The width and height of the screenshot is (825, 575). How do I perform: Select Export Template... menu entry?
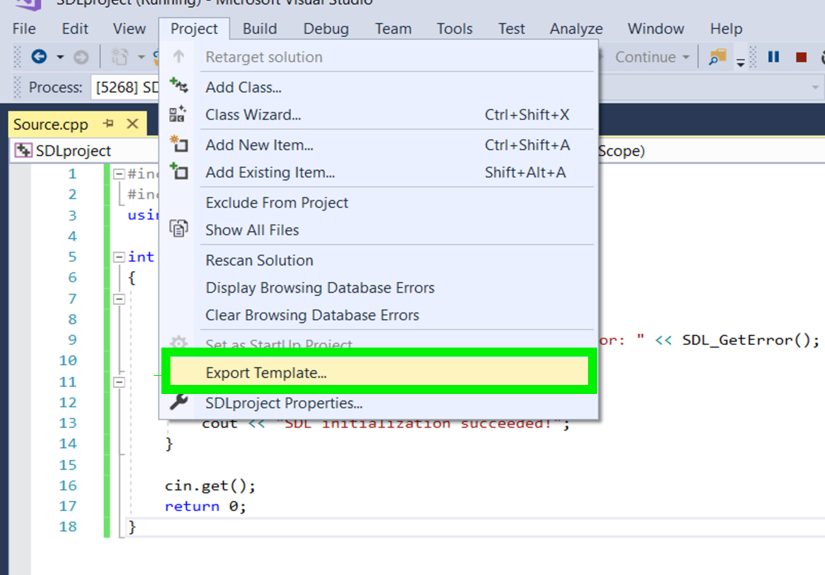tap(378, 372)
